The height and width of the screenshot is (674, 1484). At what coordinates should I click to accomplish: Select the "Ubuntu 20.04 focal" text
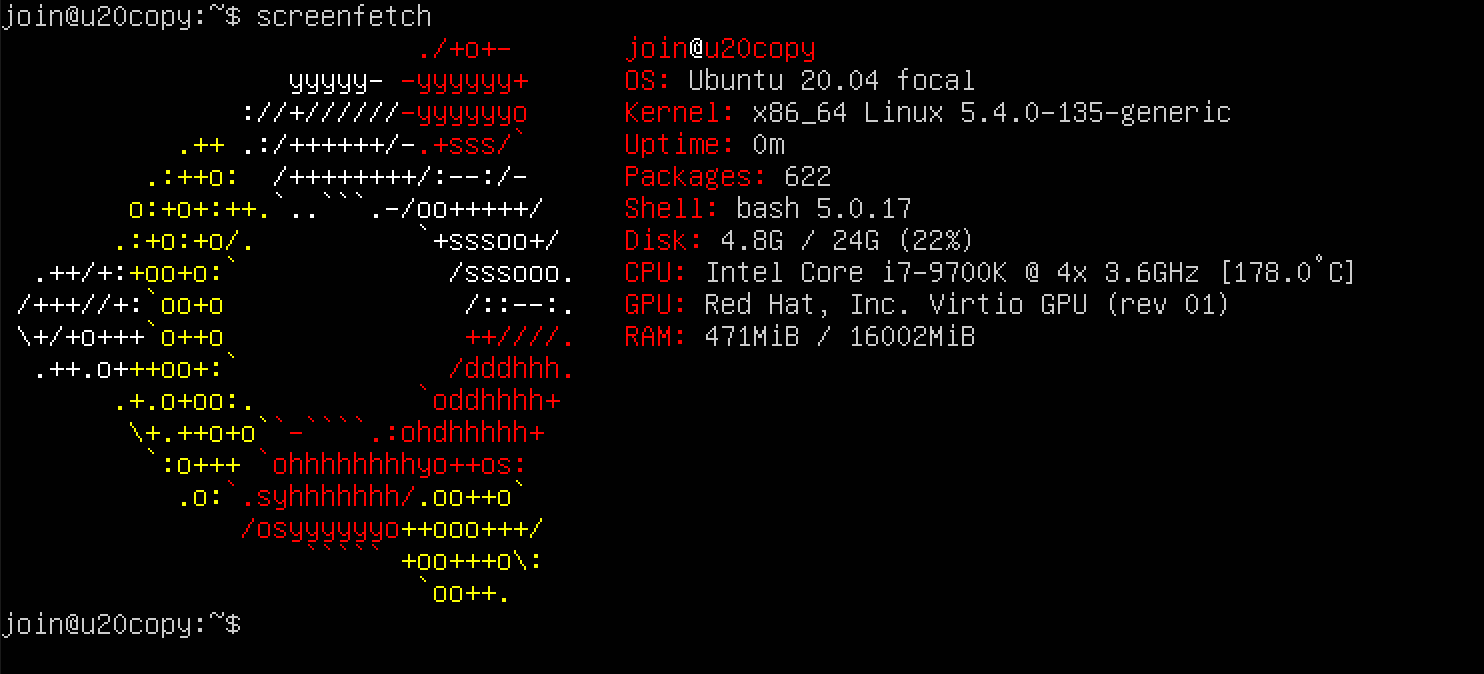831,81
